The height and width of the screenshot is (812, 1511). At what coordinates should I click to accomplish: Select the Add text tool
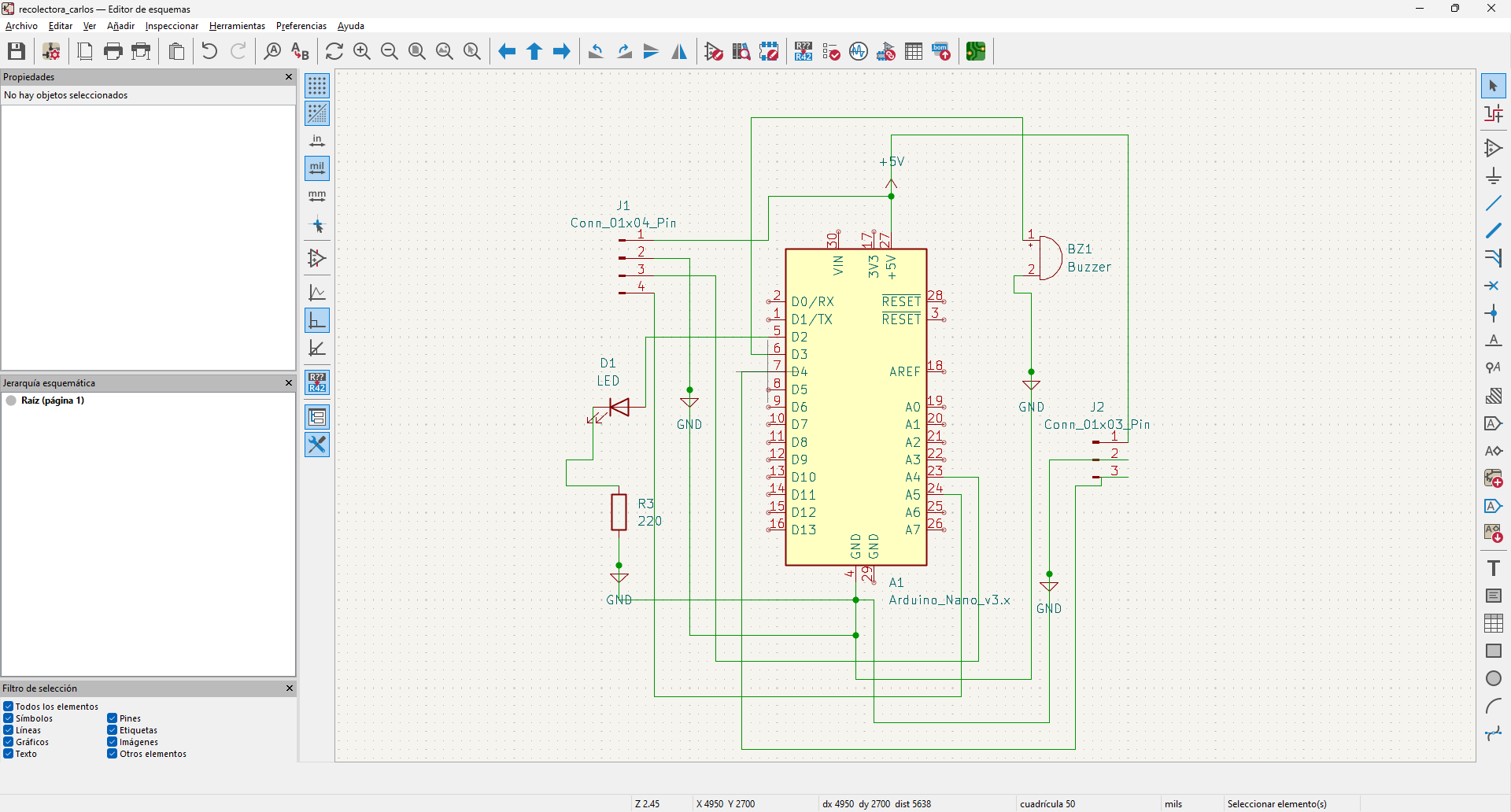click(x=1493, y=568)
